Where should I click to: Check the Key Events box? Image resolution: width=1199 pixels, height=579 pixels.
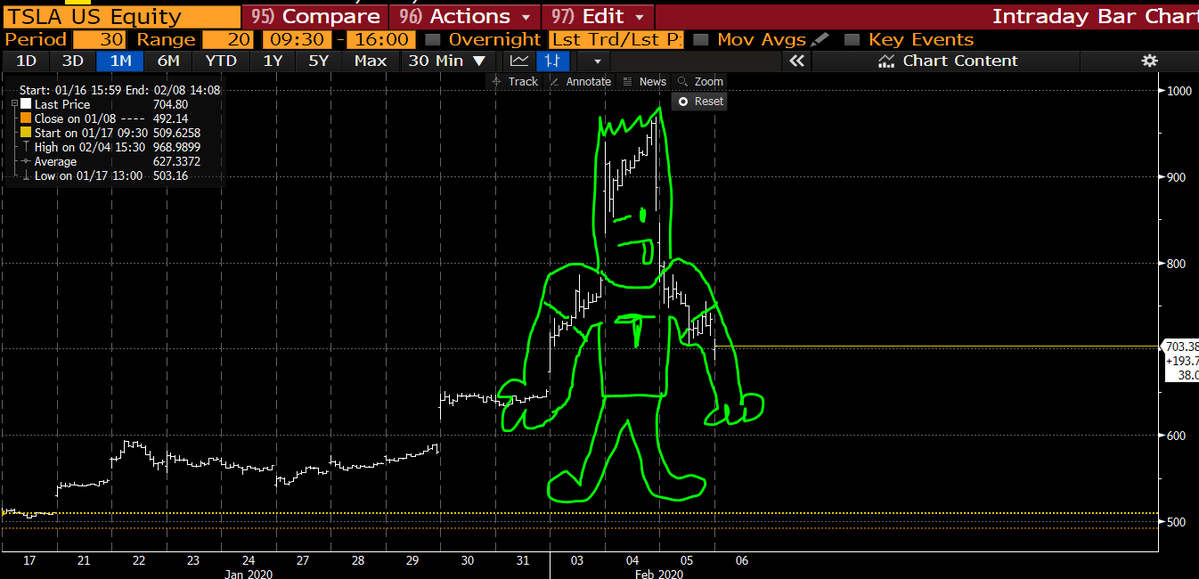852,40
